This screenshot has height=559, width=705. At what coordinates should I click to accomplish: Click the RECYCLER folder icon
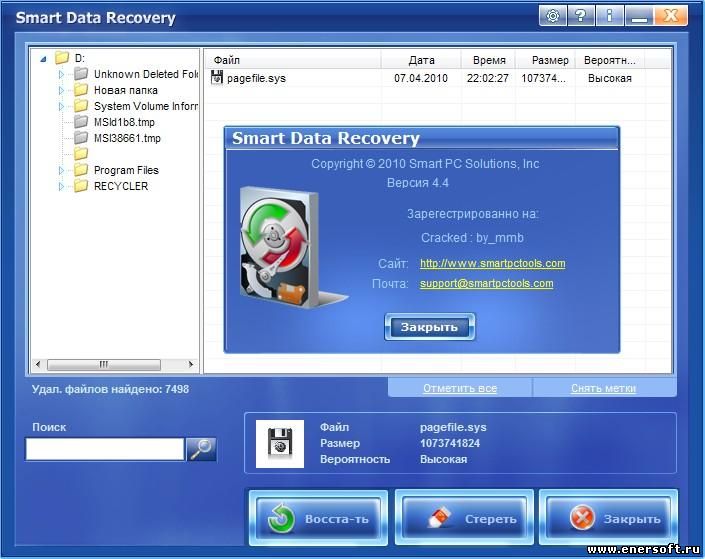click(x=81, y=186)
